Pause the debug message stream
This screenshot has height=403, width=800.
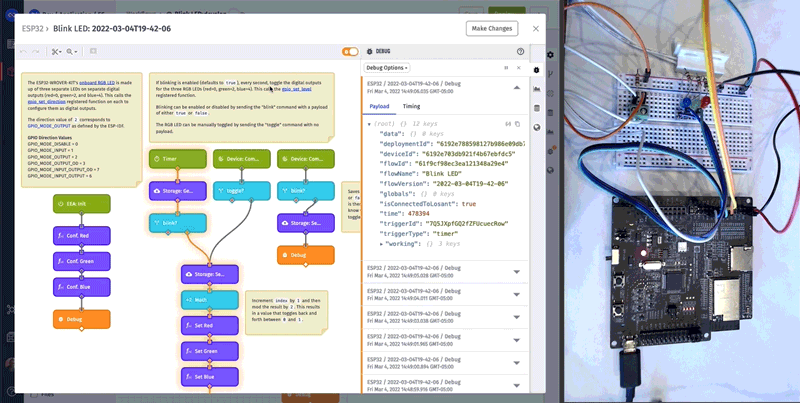click(x=506, y=68)
